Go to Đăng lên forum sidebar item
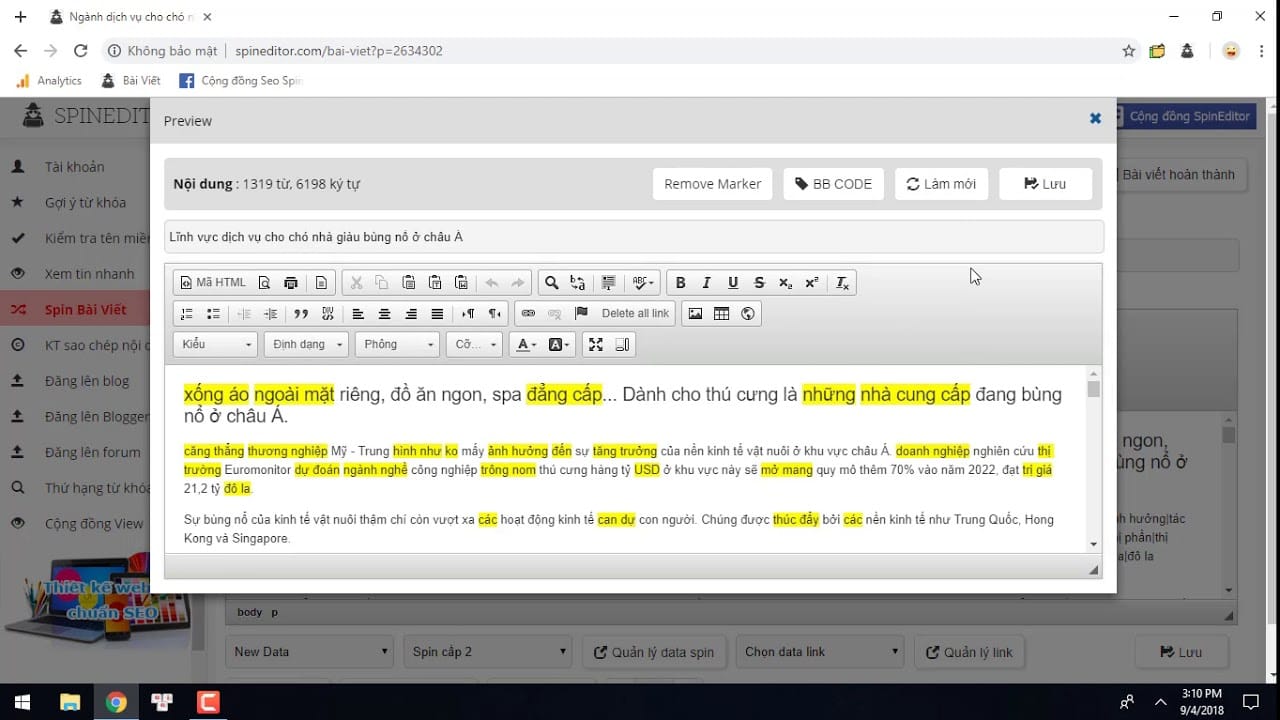 pos(93,452)
